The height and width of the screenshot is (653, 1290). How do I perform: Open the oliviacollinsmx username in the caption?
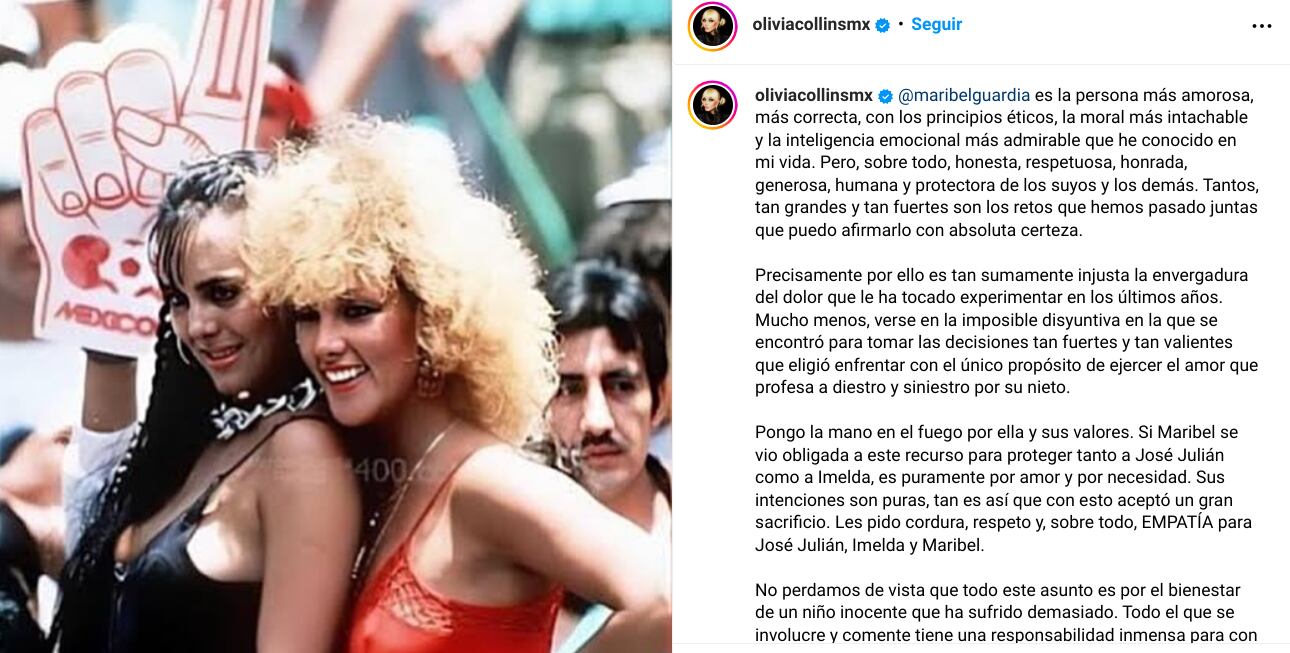[x=814, y=96]
